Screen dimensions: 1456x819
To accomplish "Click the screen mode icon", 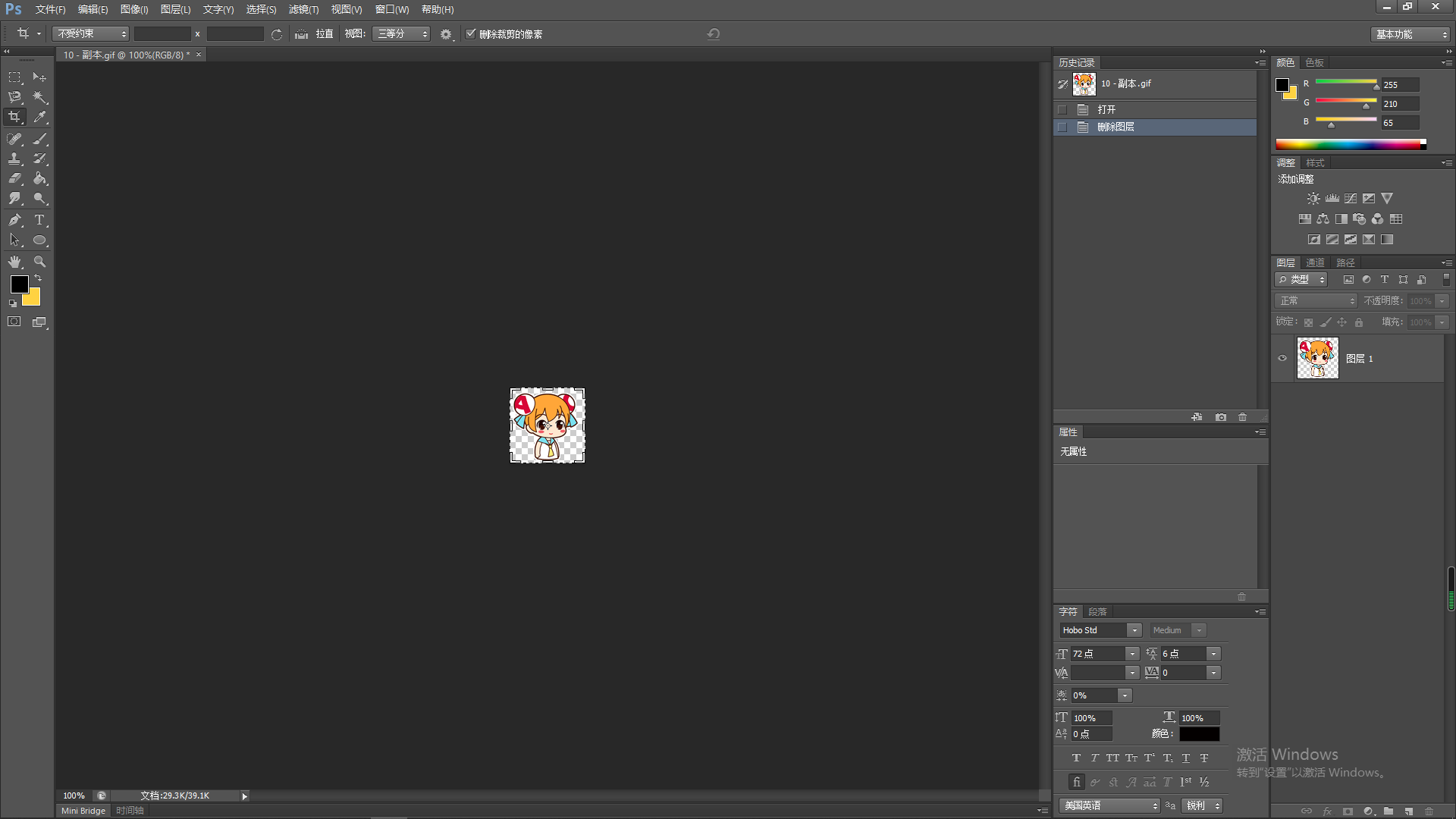I will coord(39,322).
